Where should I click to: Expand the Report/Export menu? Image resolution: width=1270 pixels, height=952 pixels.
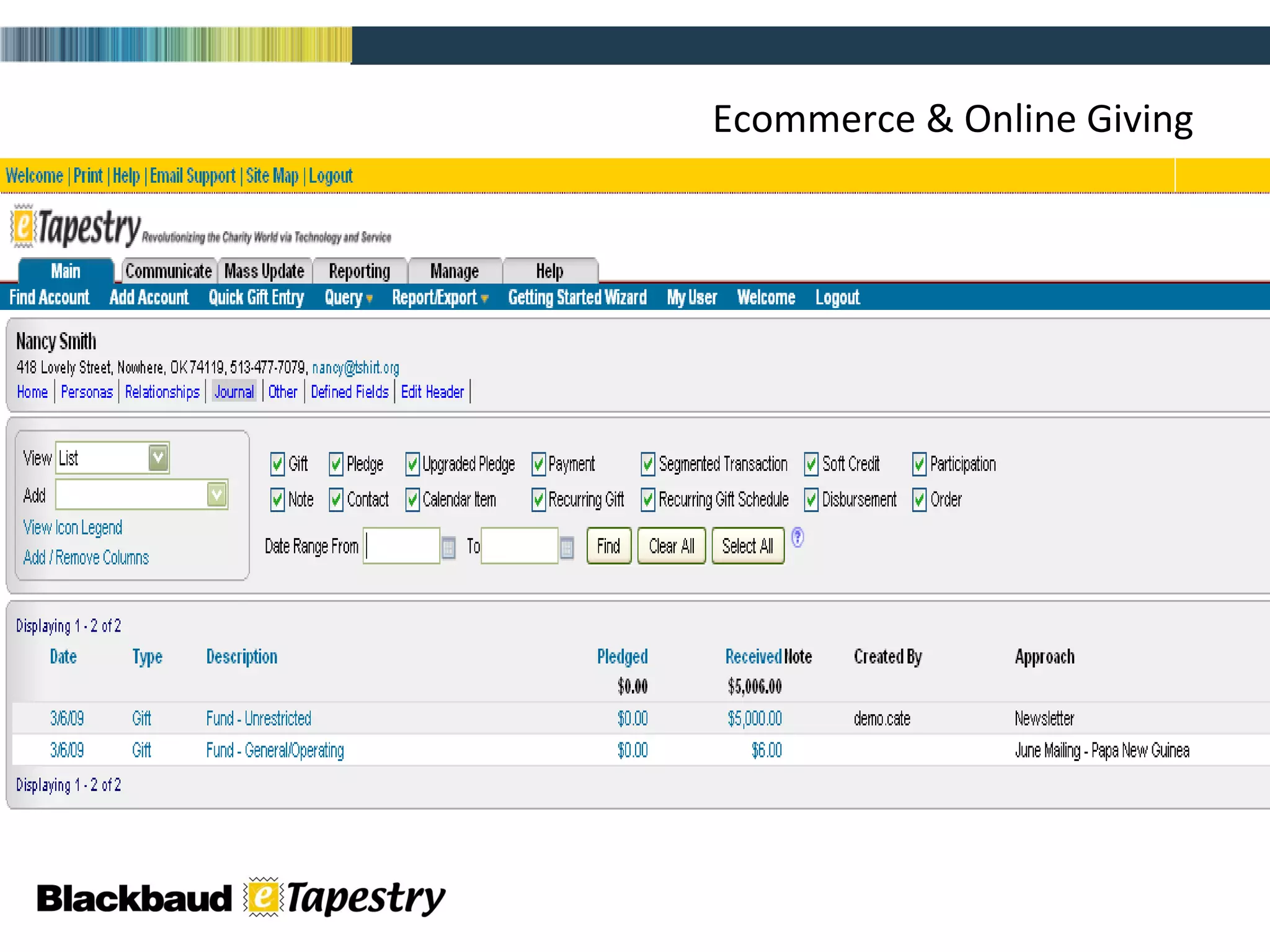pyautogui.click(x=440, y=297)
